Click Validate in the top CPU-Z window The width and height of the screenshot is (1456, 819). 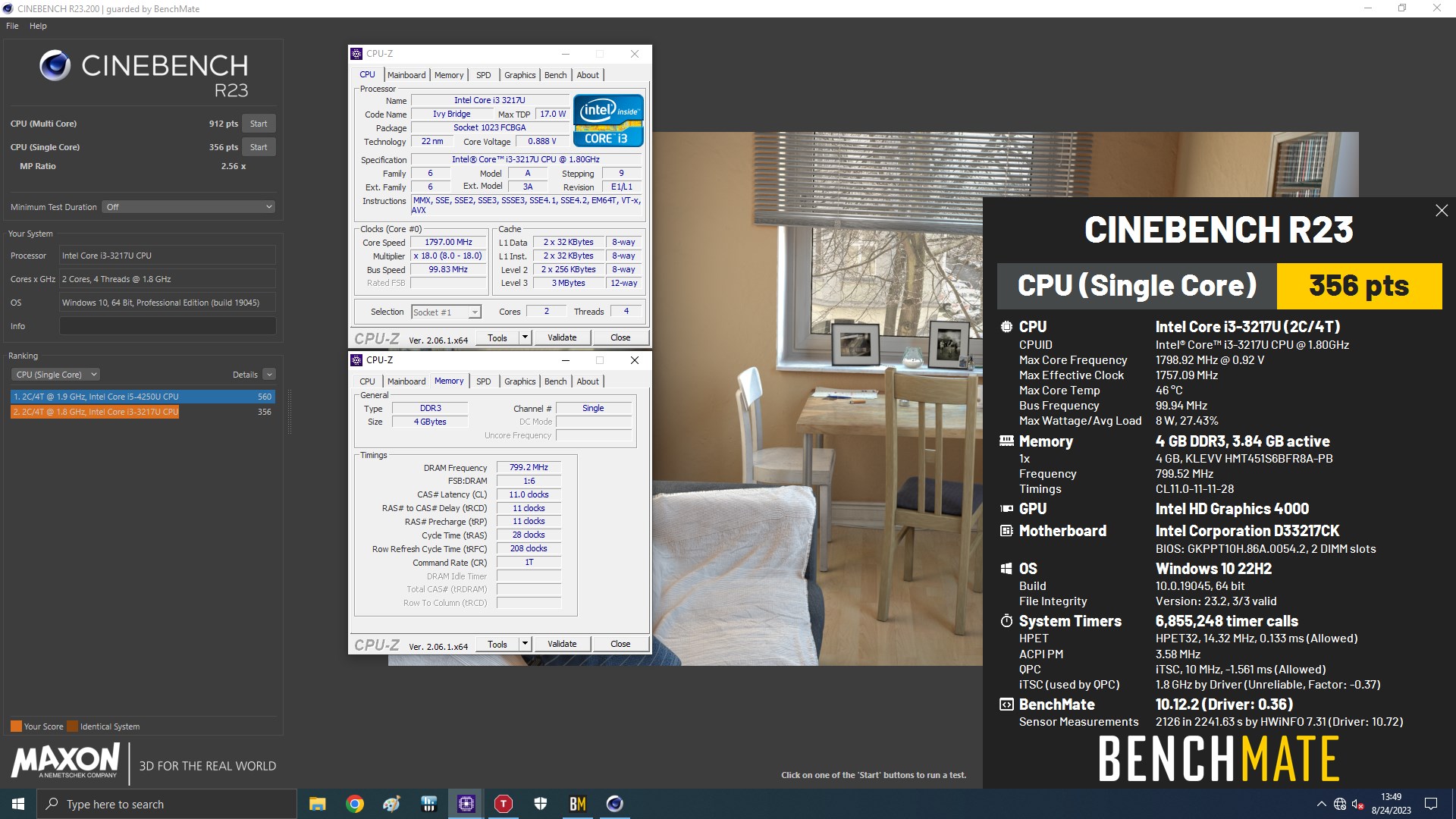click(562, 338)
